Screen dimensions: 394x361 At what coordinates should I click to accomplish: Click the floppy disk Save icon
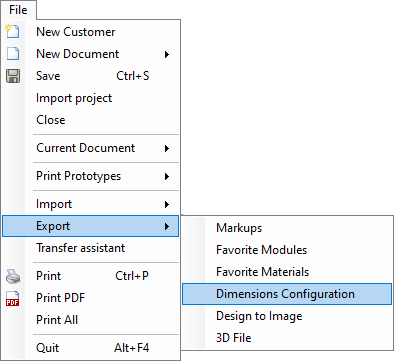pos(13,76)
